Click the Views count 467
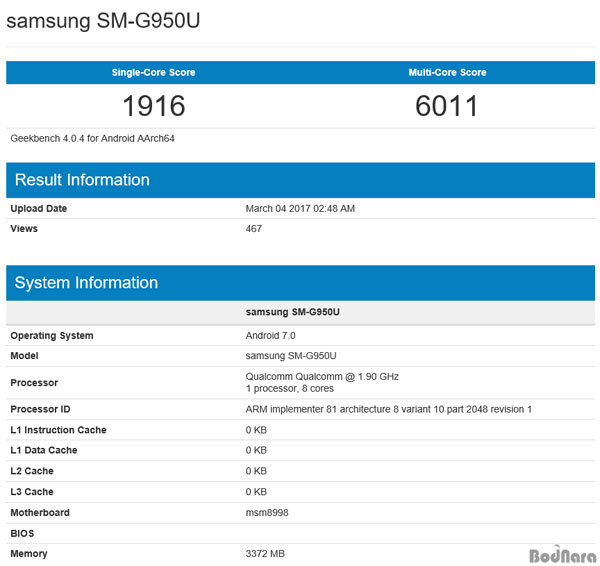600x566 pixels. [x=254, y=229]
